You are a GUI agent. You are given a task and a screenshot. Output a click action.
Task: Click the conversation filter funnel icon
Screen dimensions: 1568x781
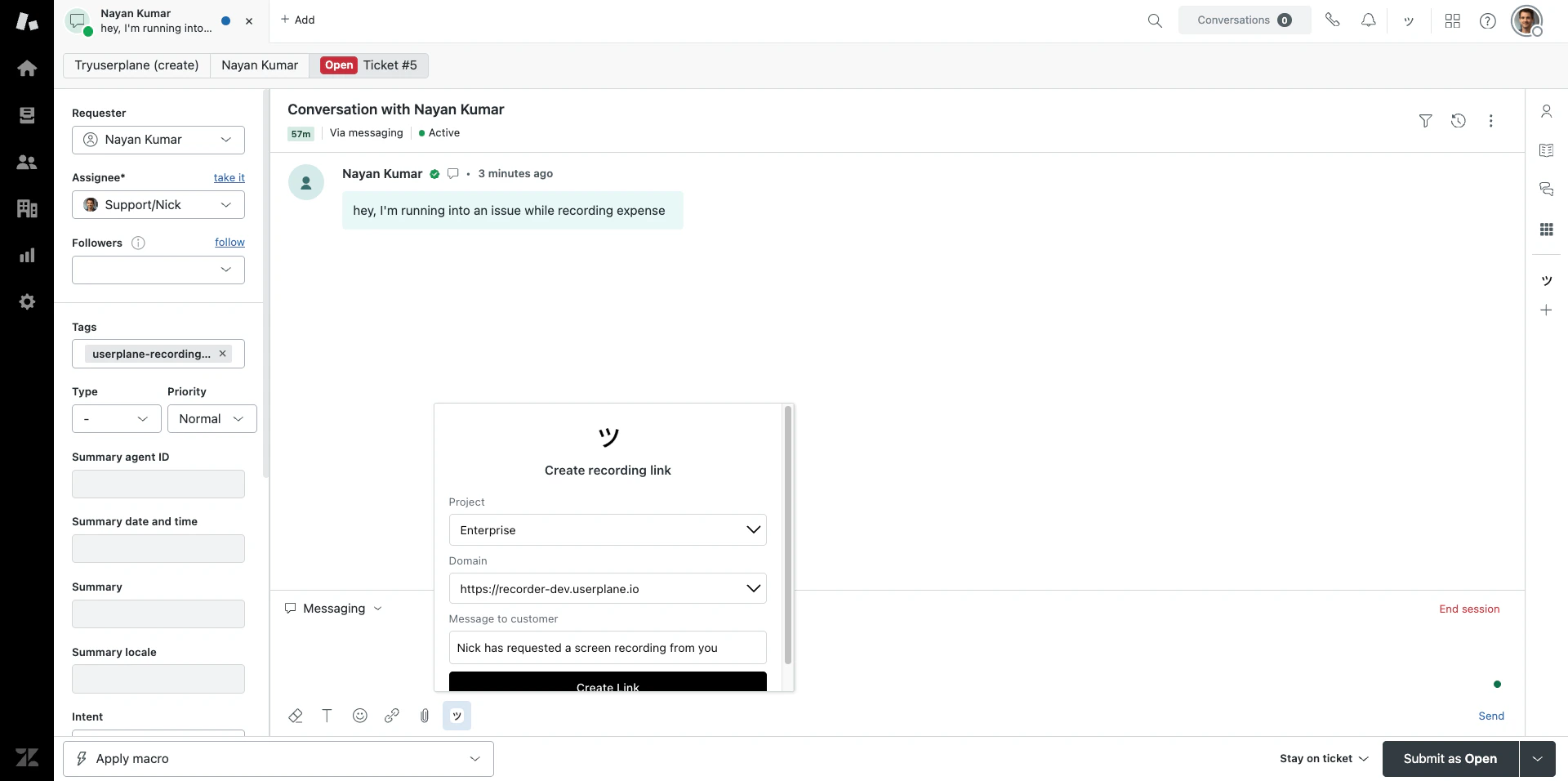(x=1425, y=121)
